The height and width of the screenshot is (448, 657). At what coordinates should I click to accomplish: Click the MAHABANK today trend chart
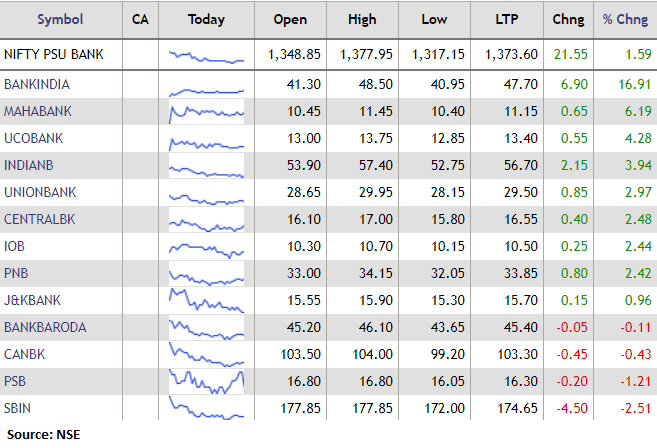tap(206, 112)
